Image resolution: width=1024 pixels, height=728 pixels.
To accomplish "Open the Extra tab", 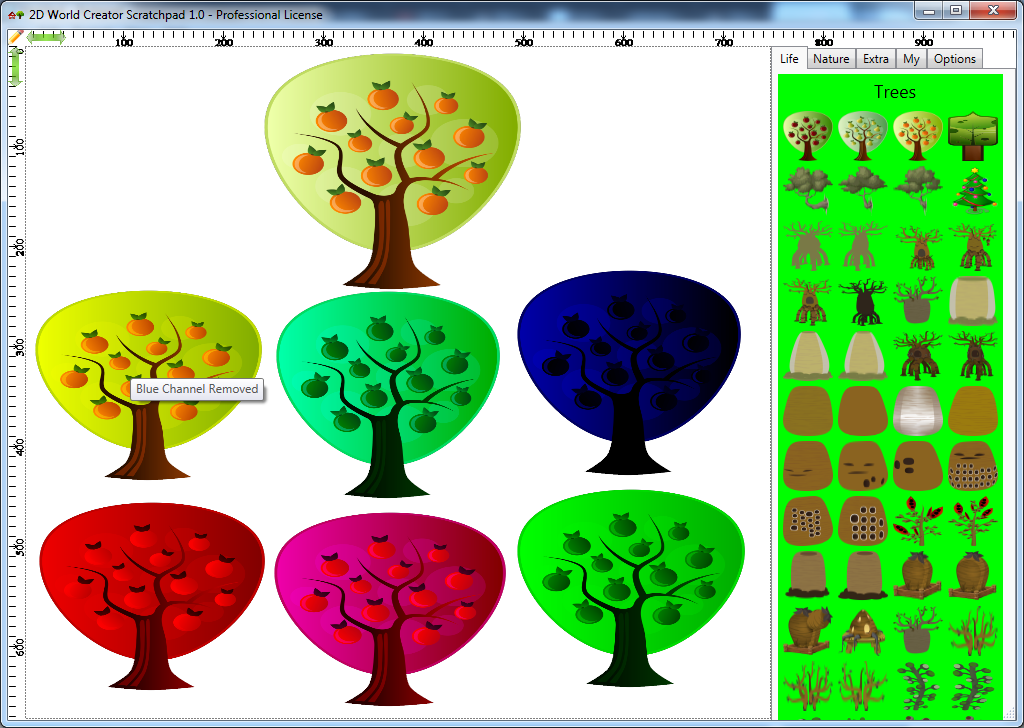I will point(875,59).
